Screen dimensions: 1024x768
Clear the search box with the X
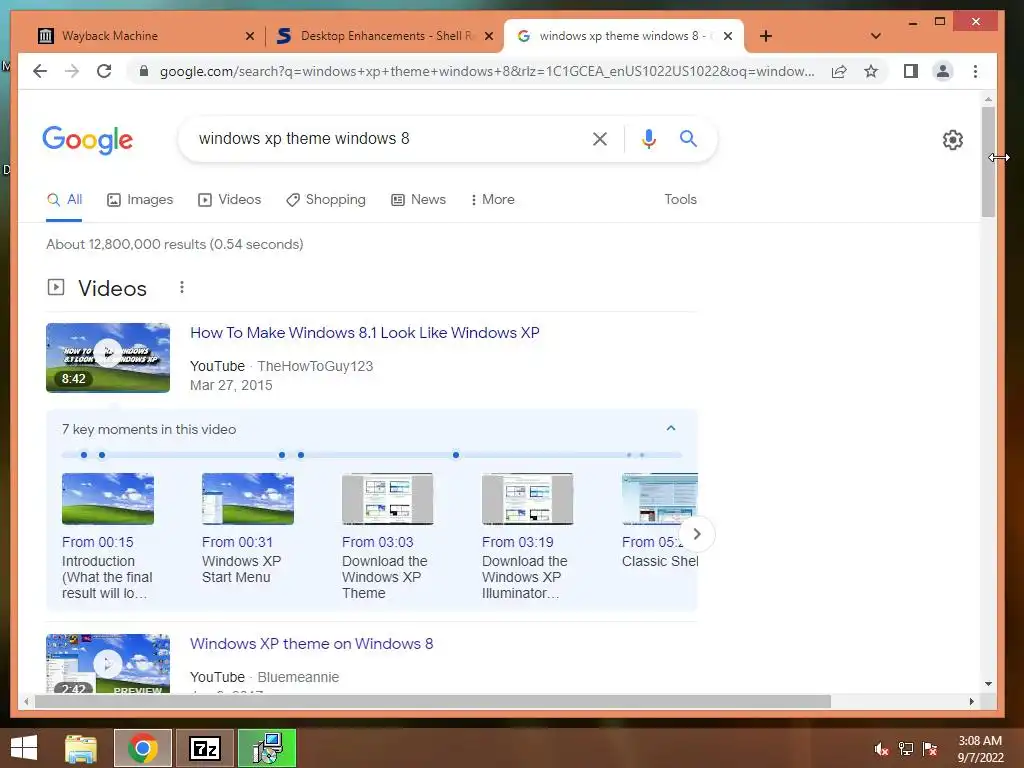[600, 138]
